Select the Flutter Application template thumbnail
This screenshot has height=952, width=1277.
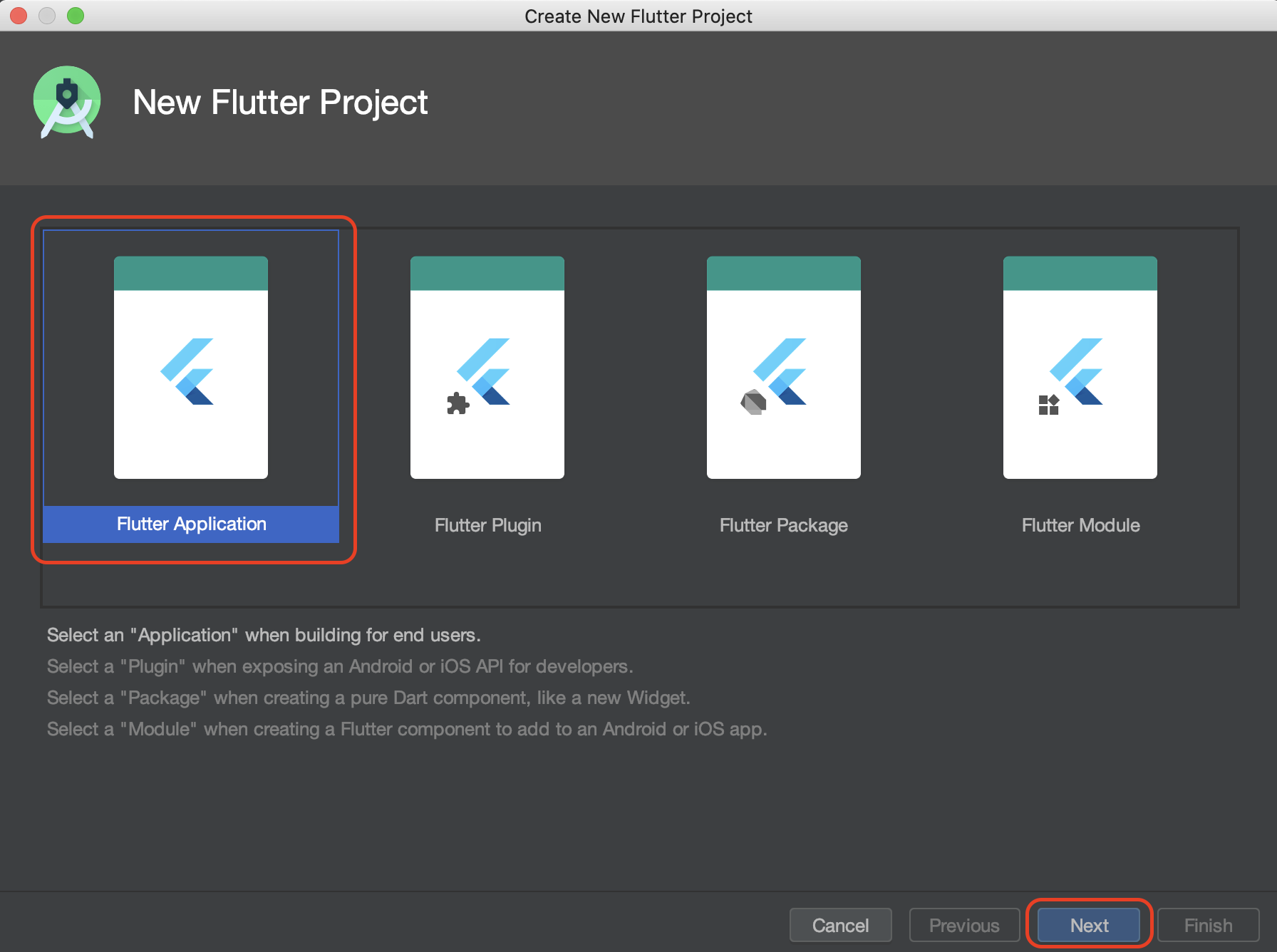pyautogui.click(x=191, y=367)
